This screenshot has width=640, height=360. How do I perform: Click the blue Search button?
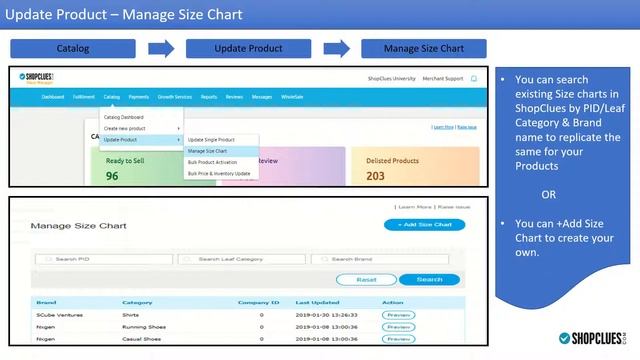point(429,280)
